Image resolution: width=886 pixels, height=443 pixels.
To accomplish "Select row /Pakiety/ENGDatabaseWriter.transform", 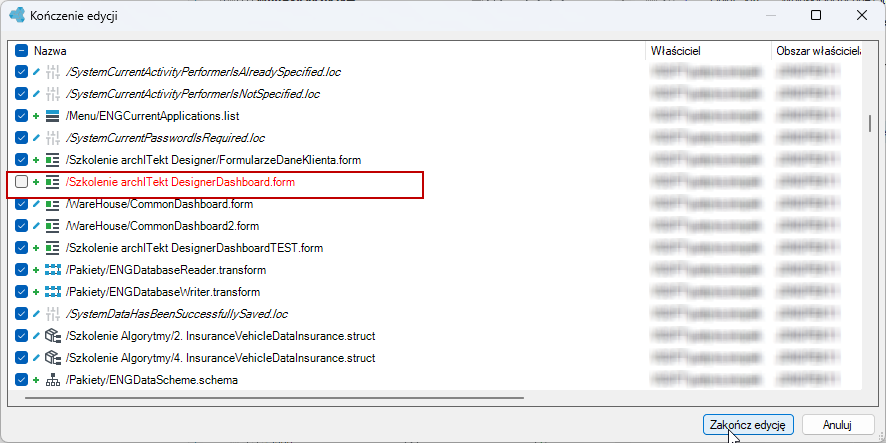I will [x=163, y=292].
